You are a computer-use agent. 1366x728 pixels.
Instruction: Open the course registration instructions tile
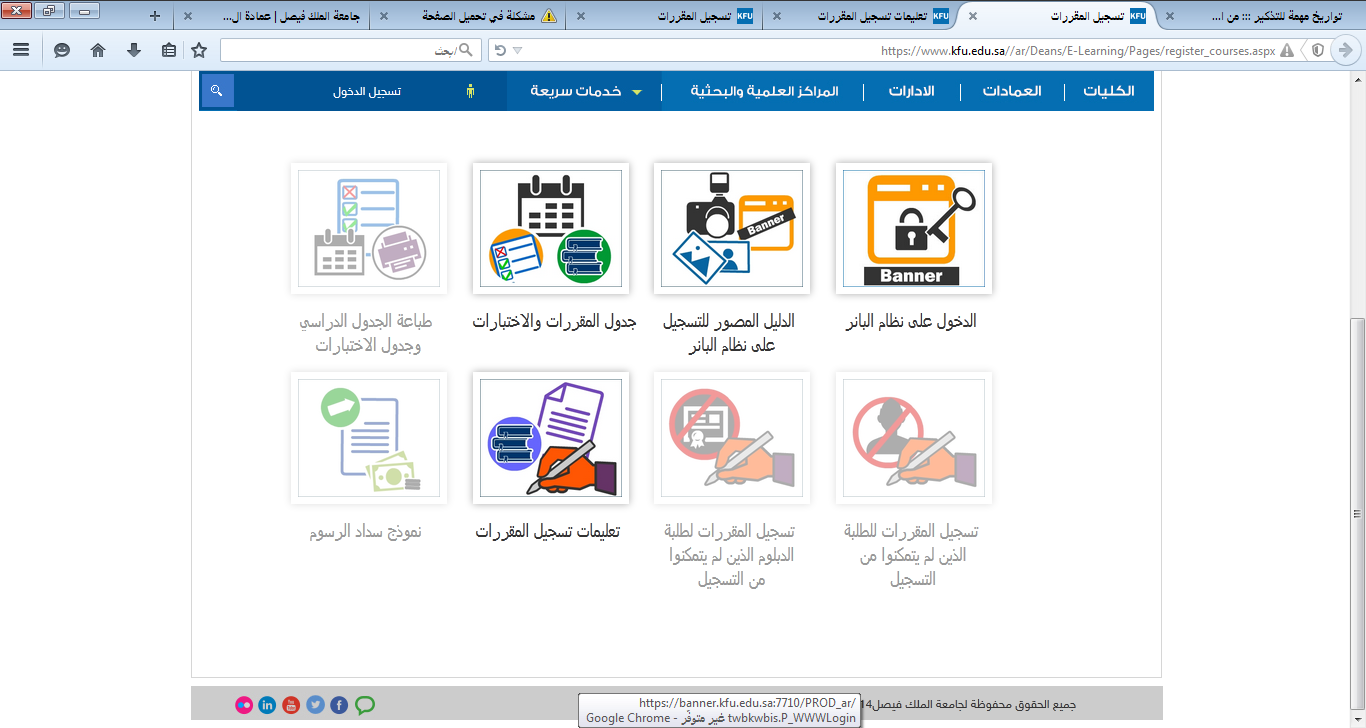pyautogui.click(x=550, y=438)
